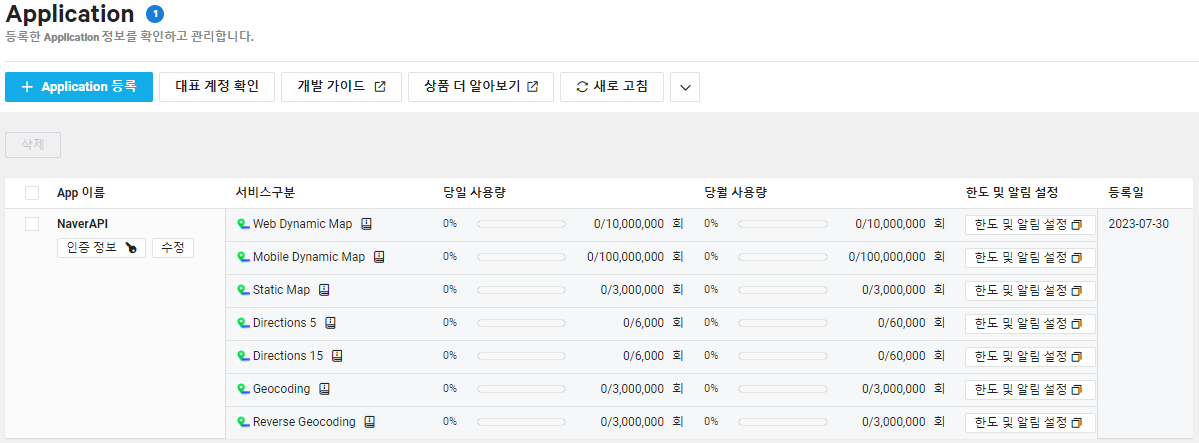Viewport: 1199px width, 443px height.
Task: Expand the chevron dropdown next to 새로 고침
Action: pyautogui.click(x=685, y=87)
